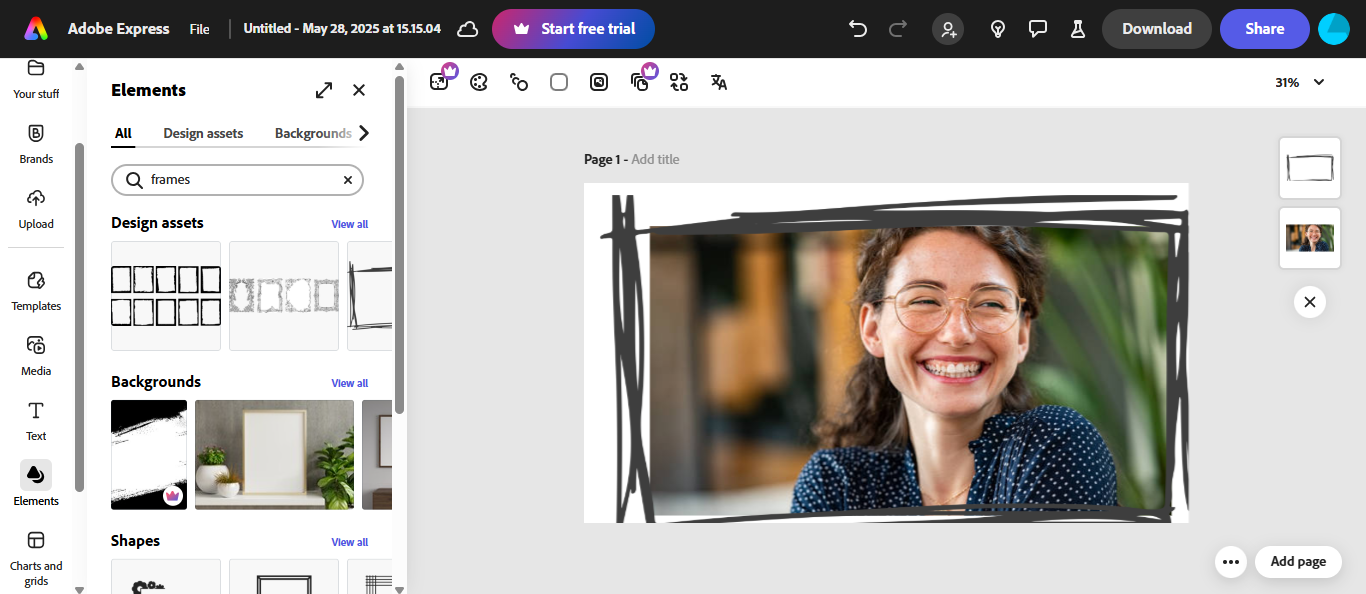Select the Resize tool in the canvas toolbar

pyautogui.click(x=440, y=81)
